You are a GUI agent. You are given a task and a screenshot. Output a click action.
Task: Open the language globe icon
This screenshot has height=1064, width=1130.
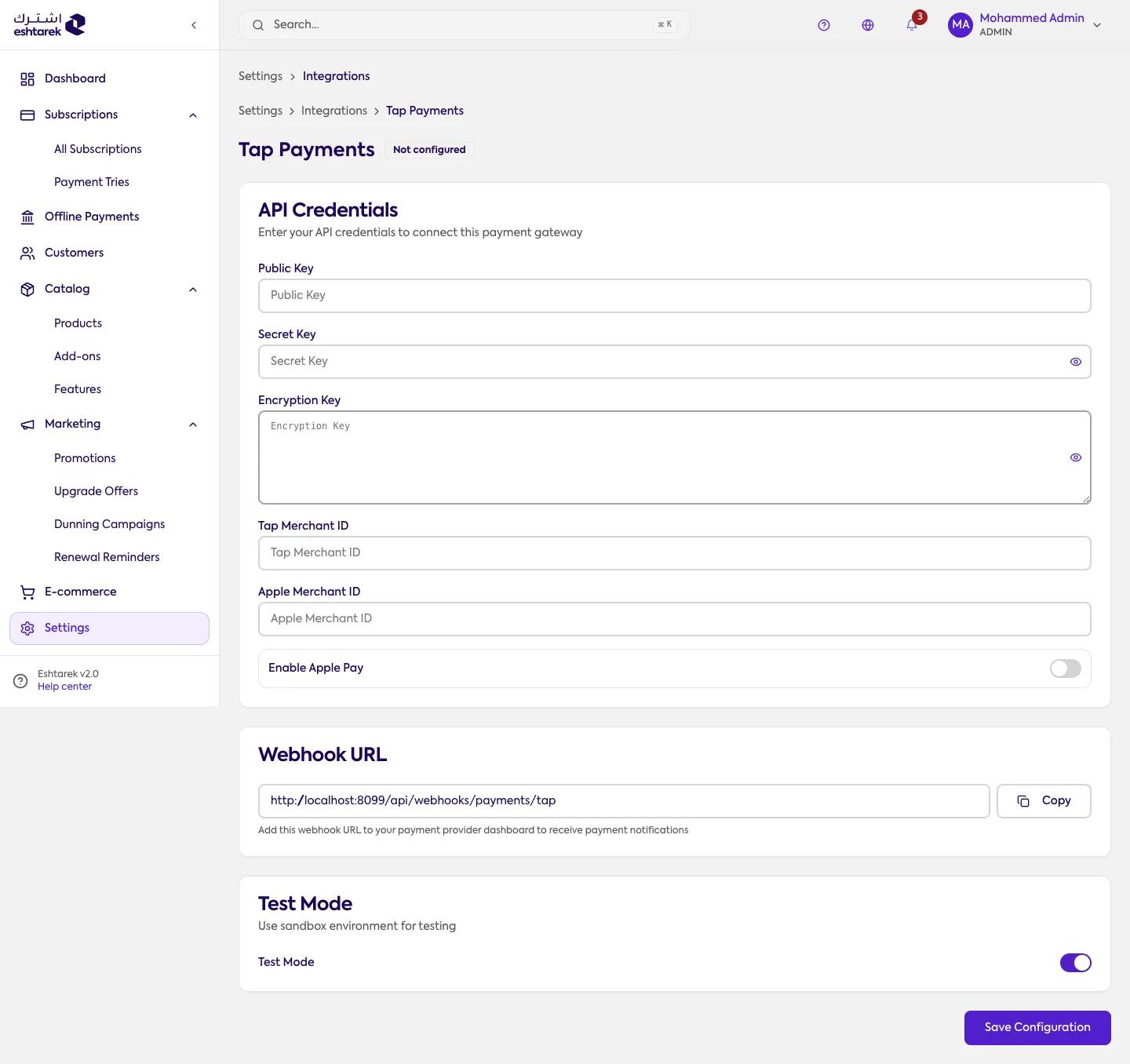[868, 25]
